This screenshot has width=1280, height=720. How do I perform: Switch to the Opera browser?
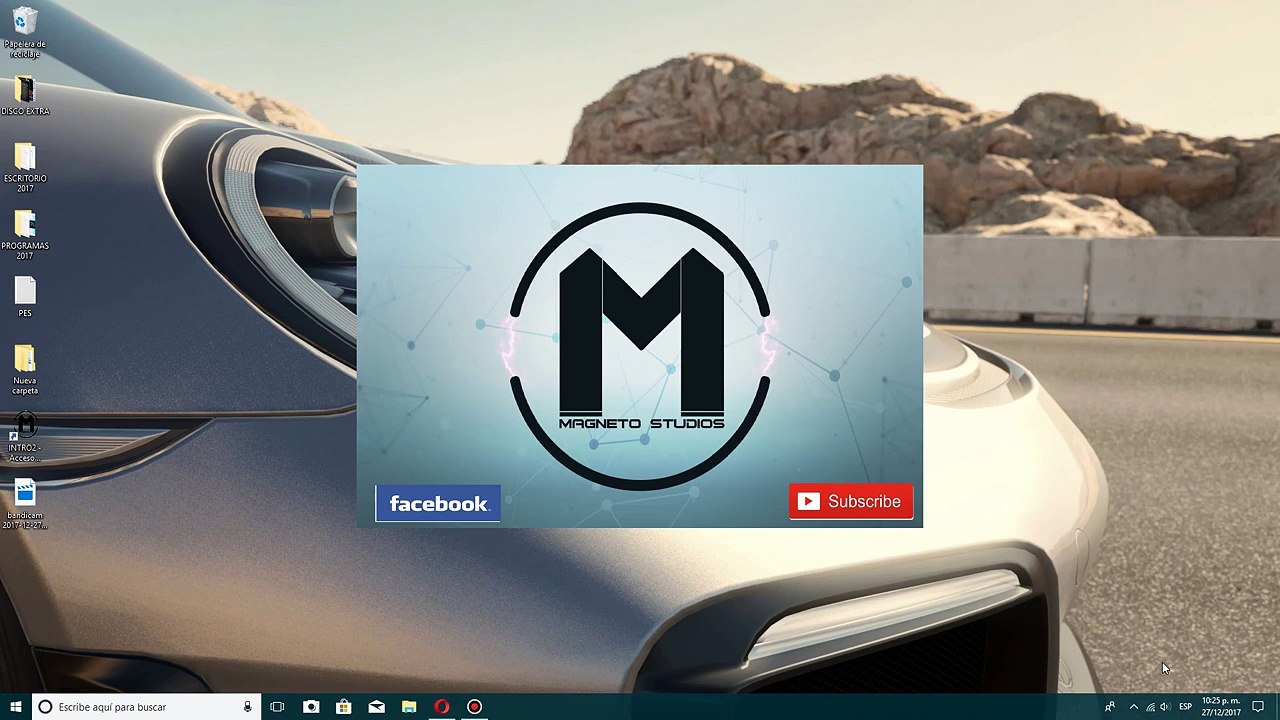tap(442, 707)
